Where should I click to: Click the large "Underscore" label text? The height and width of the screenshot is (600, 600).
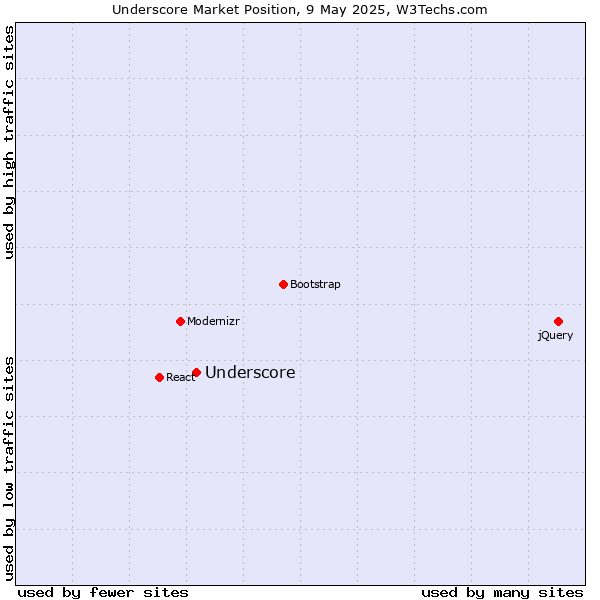tap(250, 372)
